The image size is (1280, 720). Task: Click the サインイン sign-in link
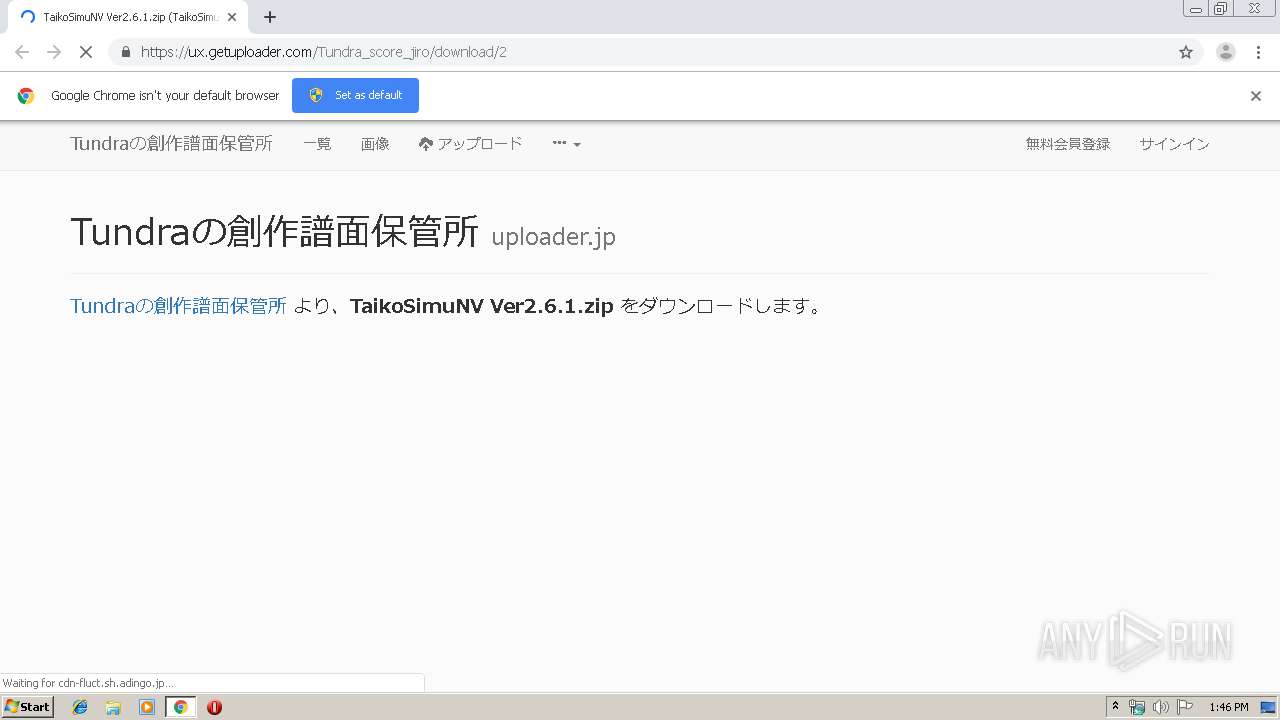tap(1174, 144)
